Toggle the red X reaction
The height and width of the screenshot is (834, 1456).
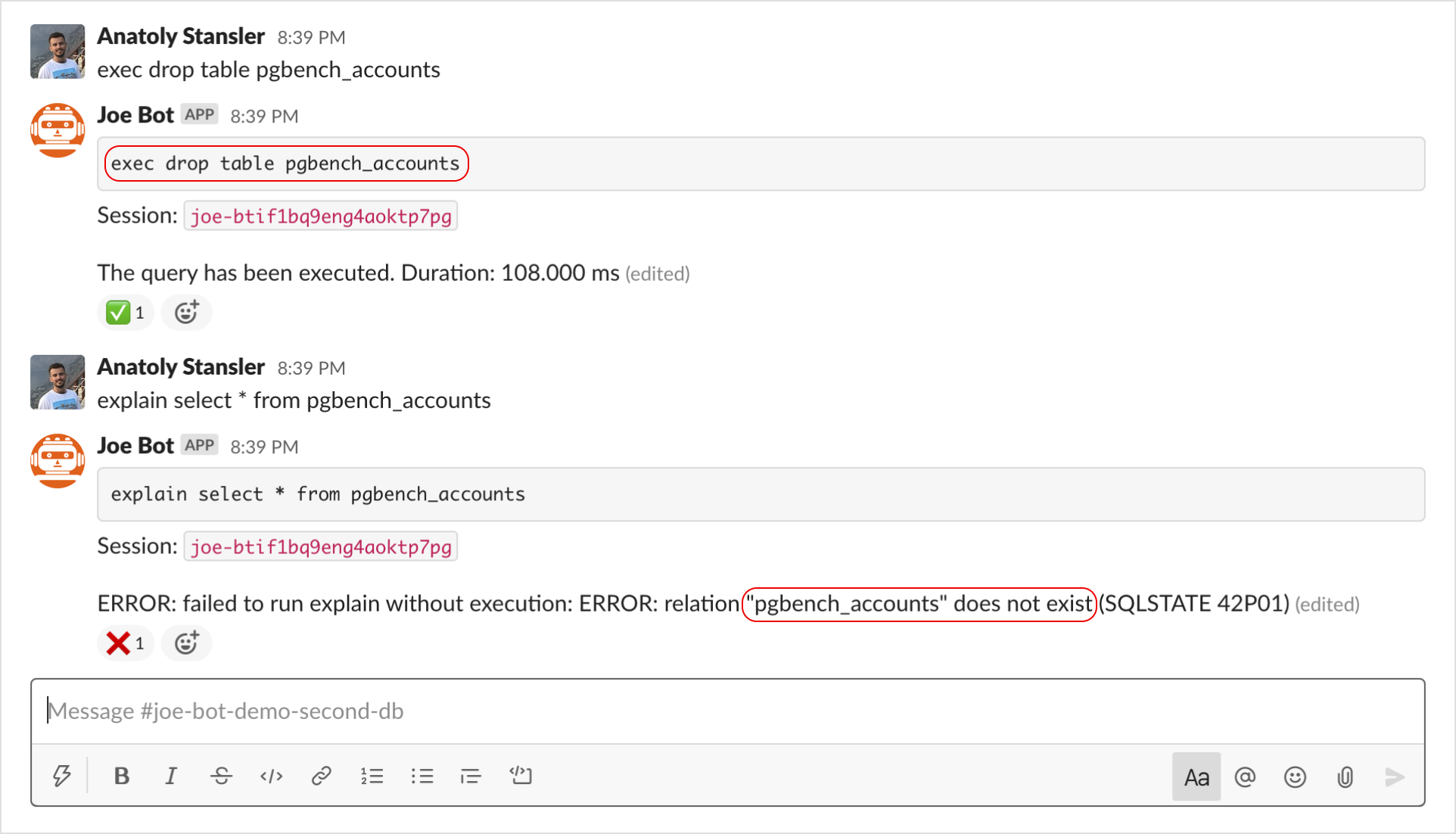126,643
